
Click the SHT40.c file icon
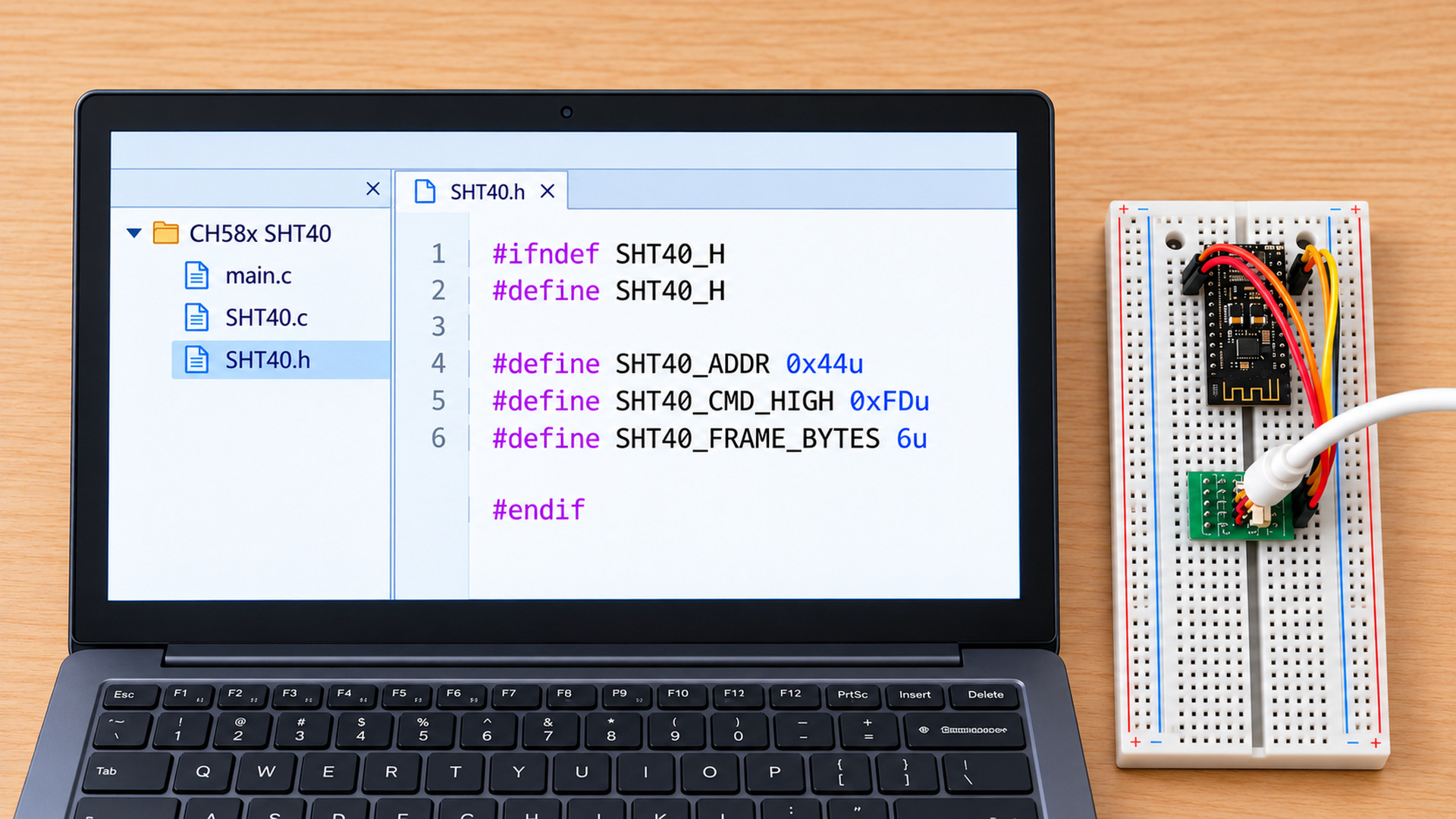pyautogui.click(x=196, y=317)
